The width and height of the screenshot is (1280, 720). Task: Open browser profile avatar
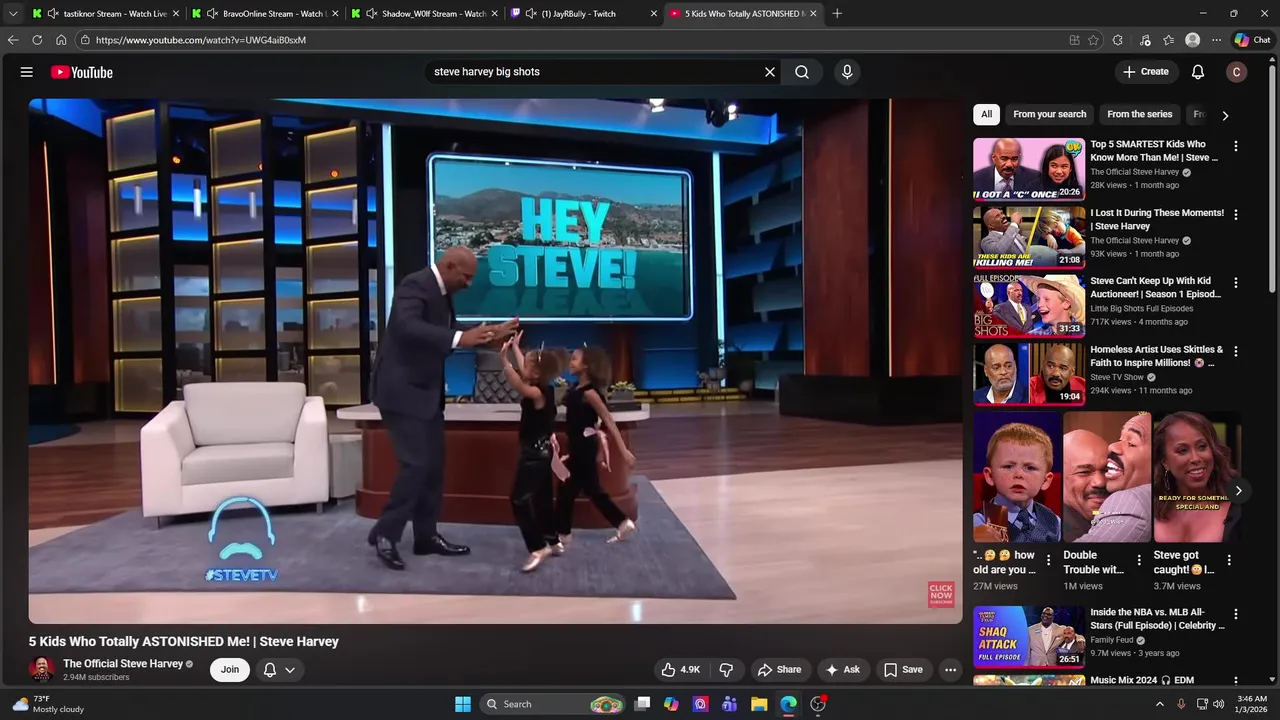pos(1192,40)
